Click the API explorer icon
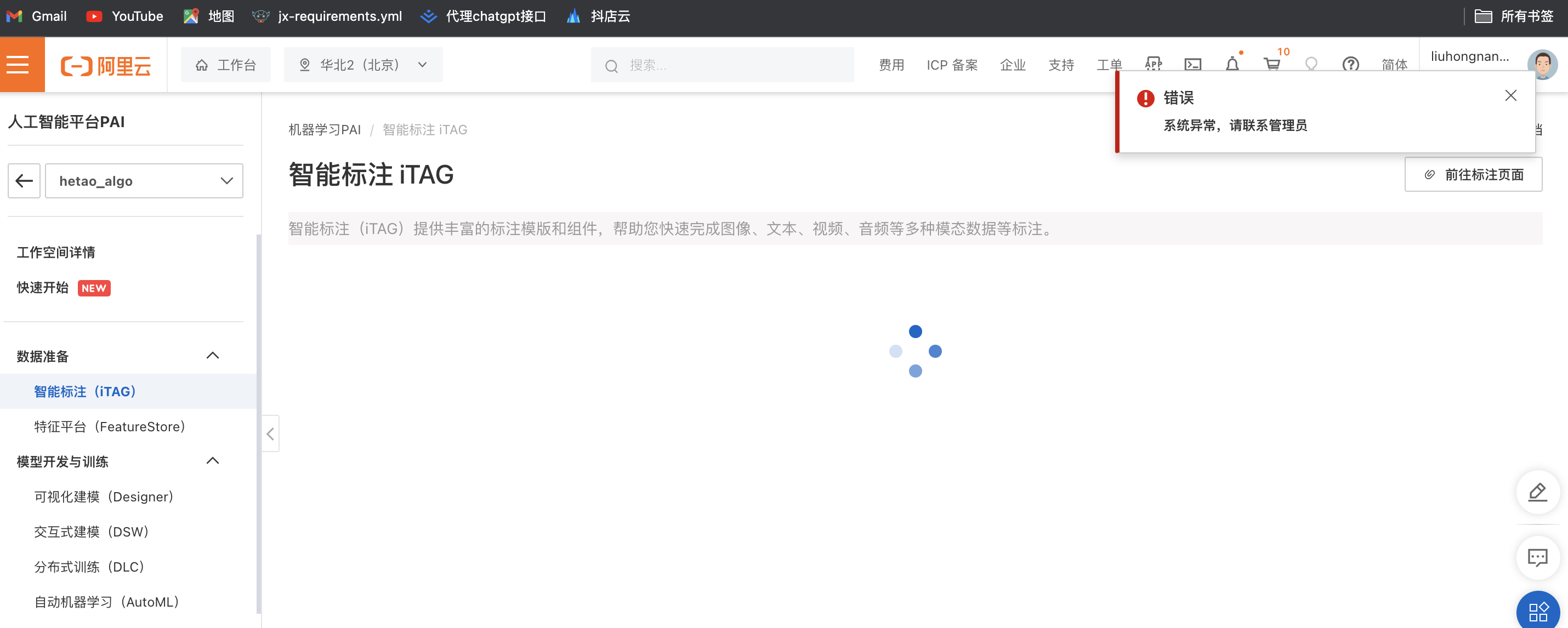The width and height of the screenshot is (1568, 628). [x=1153, y=64]
